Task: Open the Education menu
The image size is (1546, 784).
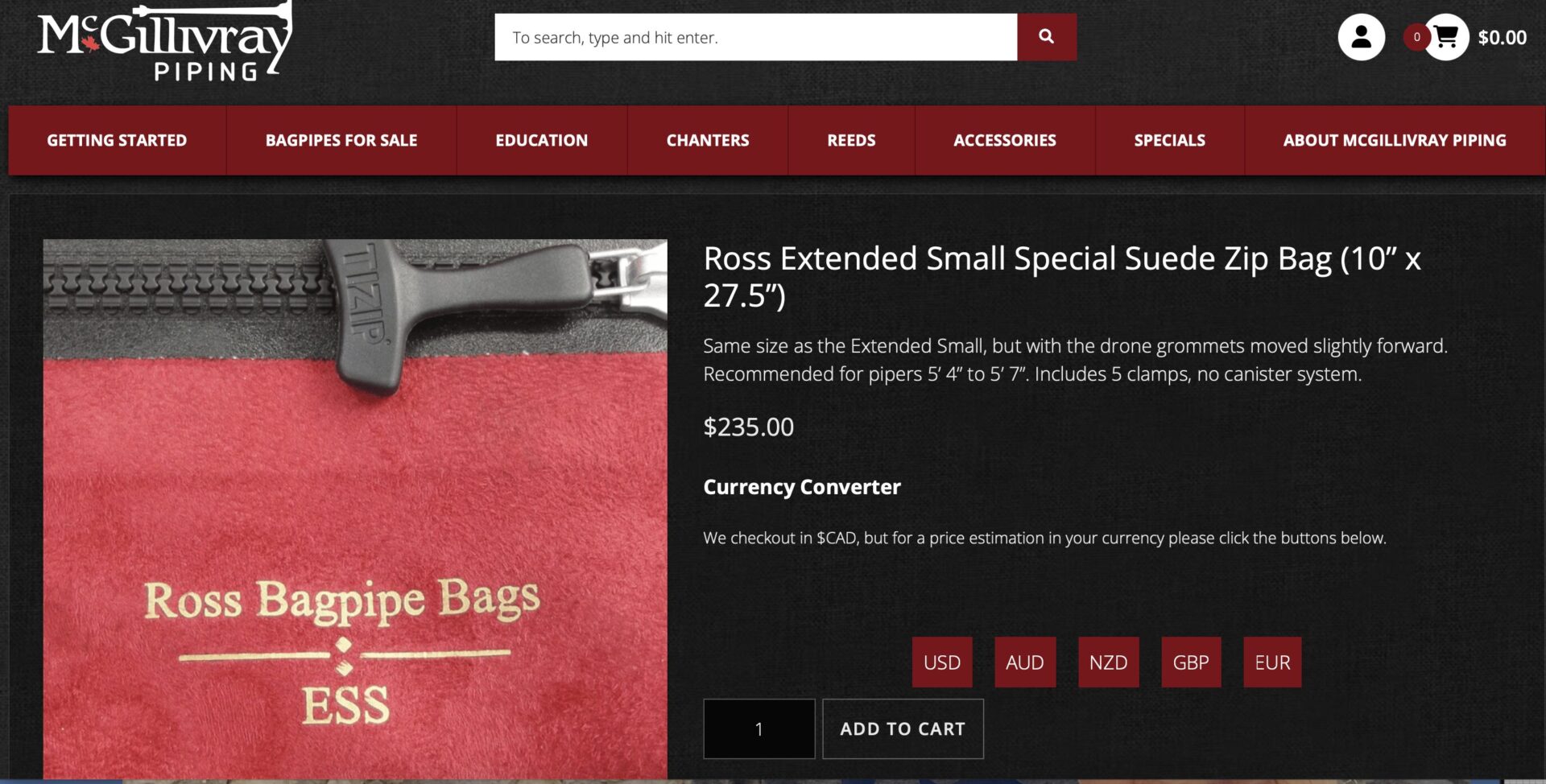Action: [x=542, y=140]
